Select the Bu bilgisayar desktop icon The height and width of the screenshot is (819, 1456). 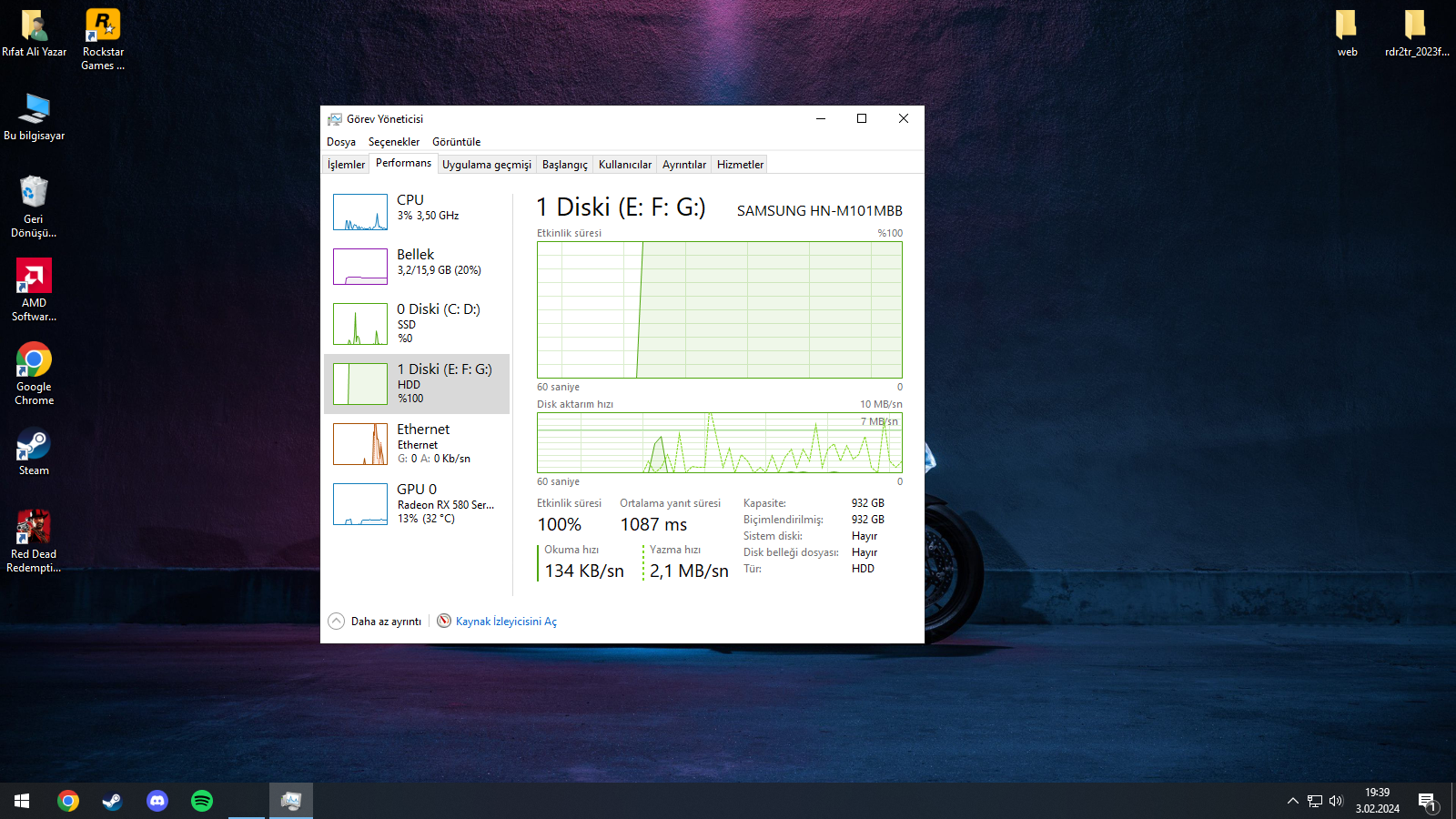(34, 116)
